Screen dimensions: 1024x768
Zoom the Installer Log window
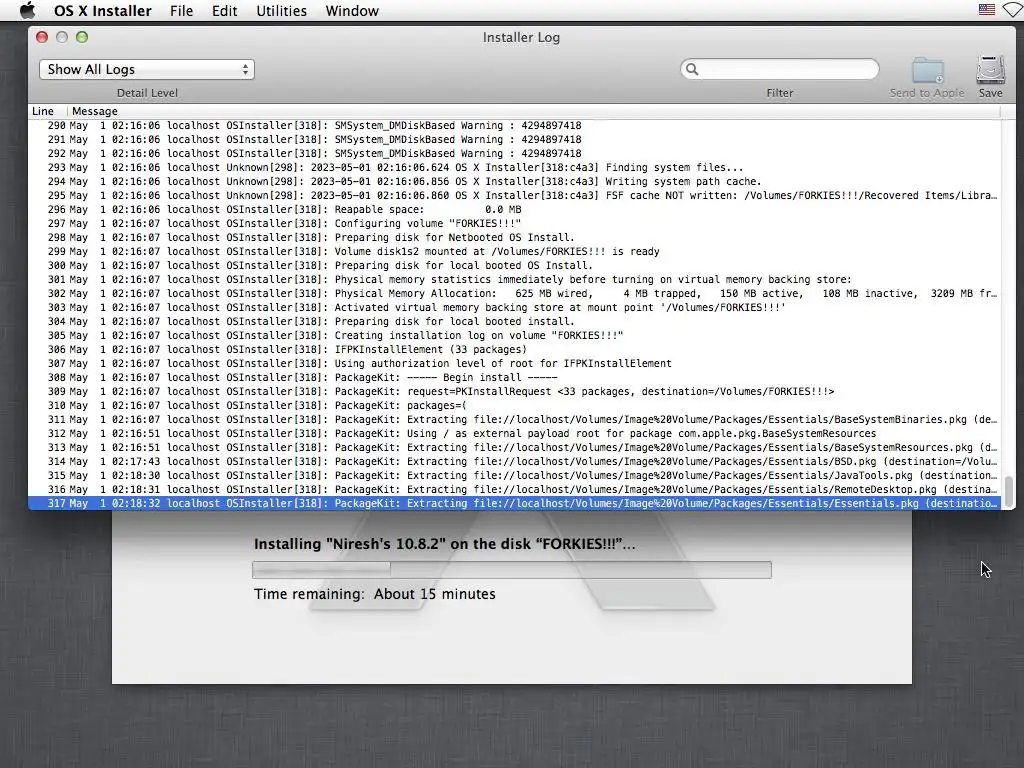tap(82, 37)
